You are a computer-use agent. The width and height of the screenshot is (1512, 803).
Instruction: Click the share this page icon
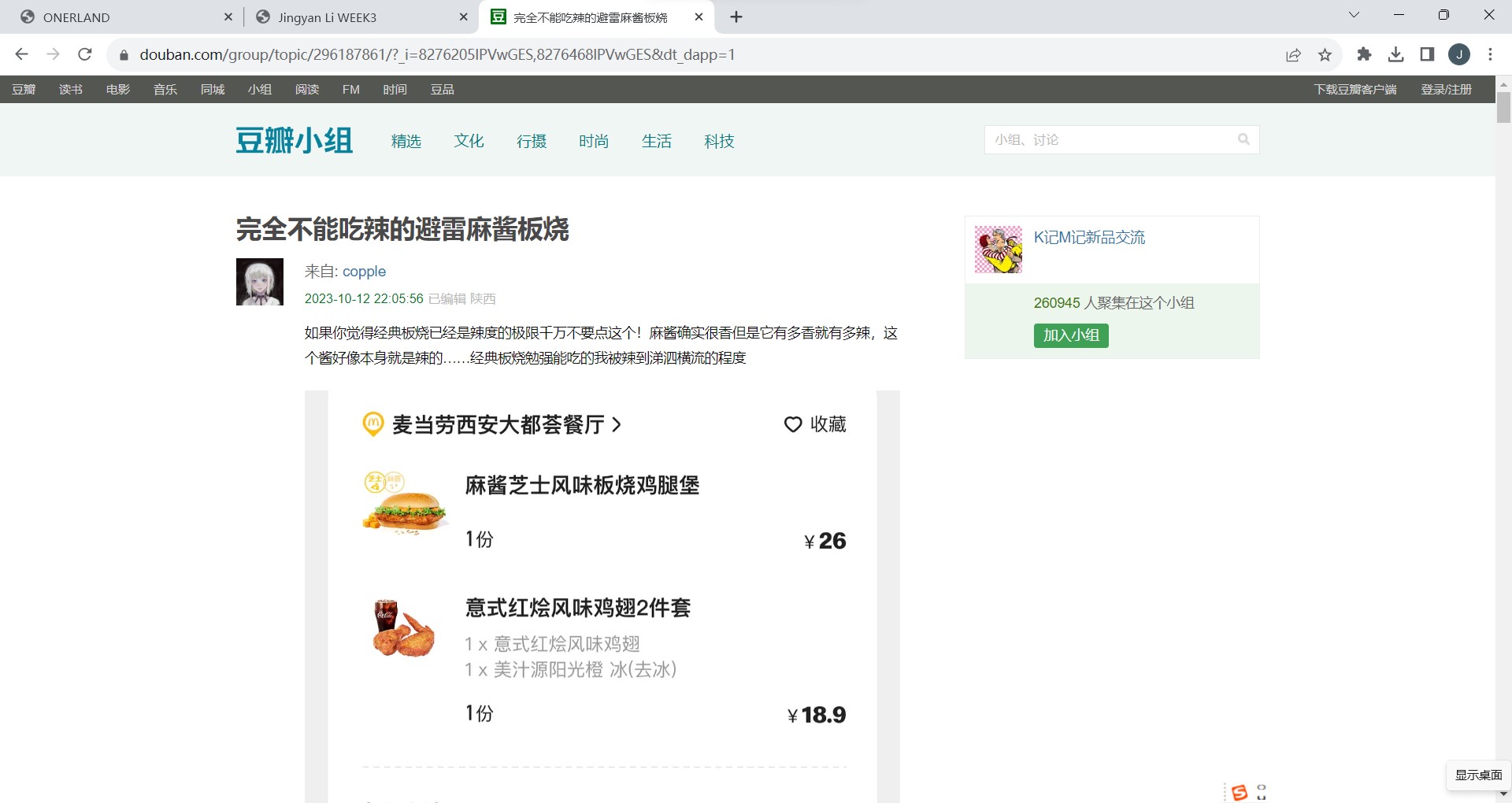tap(1293, 54)
